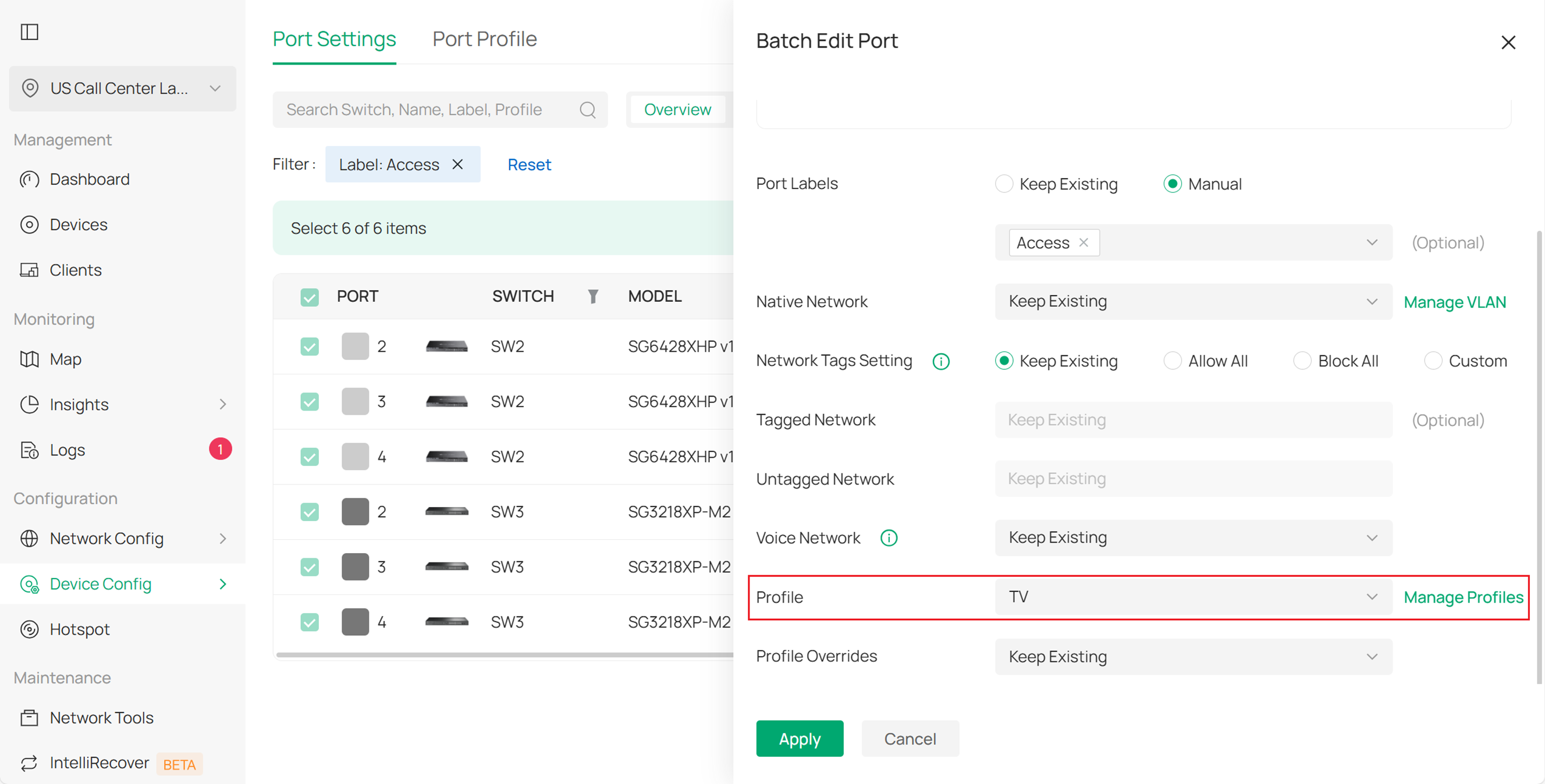Viewport: 1545px width, 784px height.
Task: Open the Hotspot configuration page
Action: [79, 629]
